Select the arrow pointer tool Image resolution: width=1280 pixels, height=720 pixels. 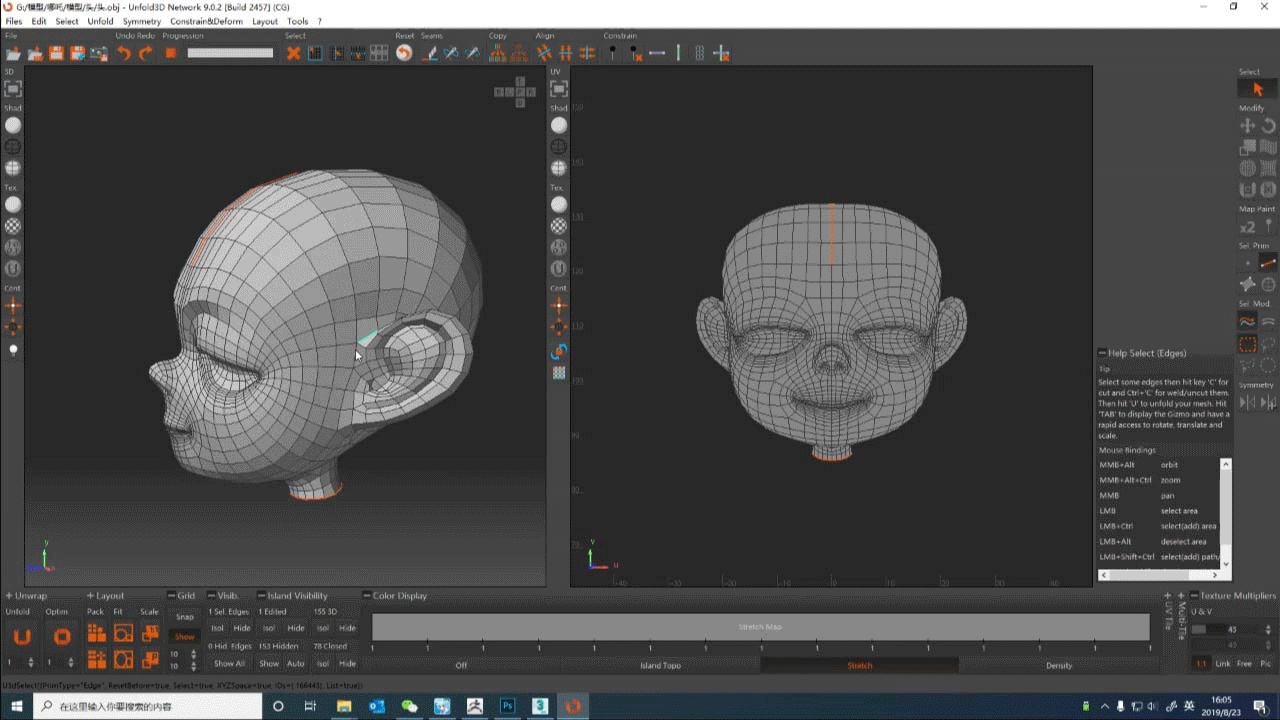click(x=1257, y=90)
